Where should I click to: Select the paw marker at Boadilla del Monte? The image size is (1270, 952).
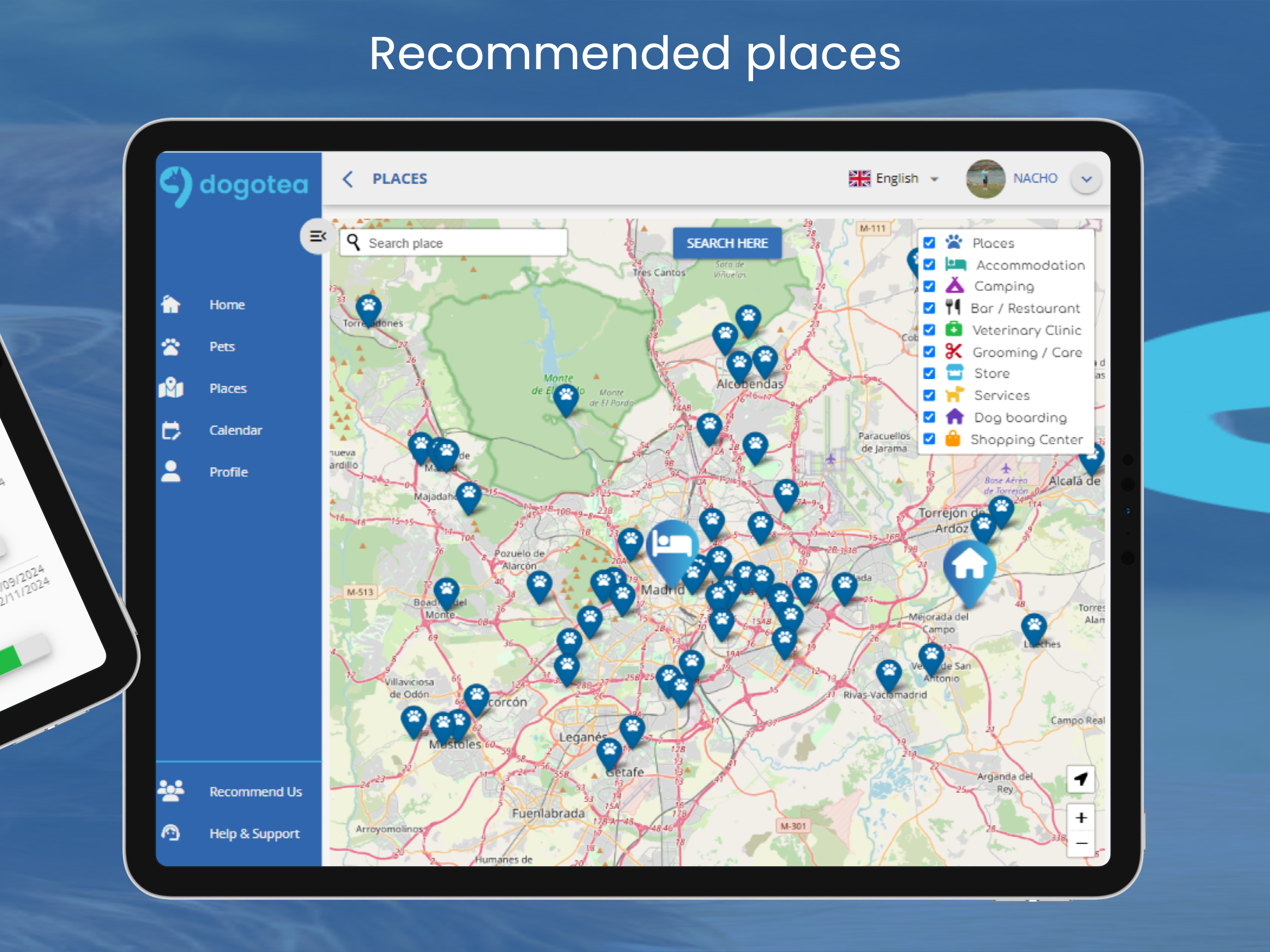446,592
